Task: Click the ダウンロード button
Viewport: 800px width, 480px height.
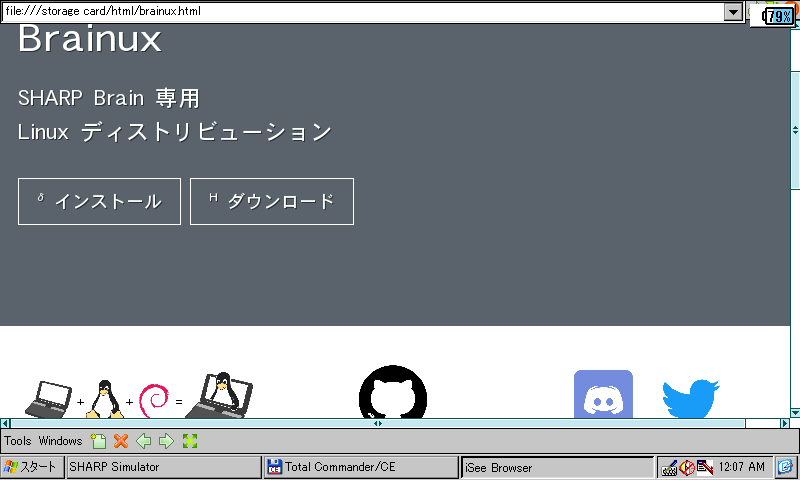Action: [x=272, y=201]
